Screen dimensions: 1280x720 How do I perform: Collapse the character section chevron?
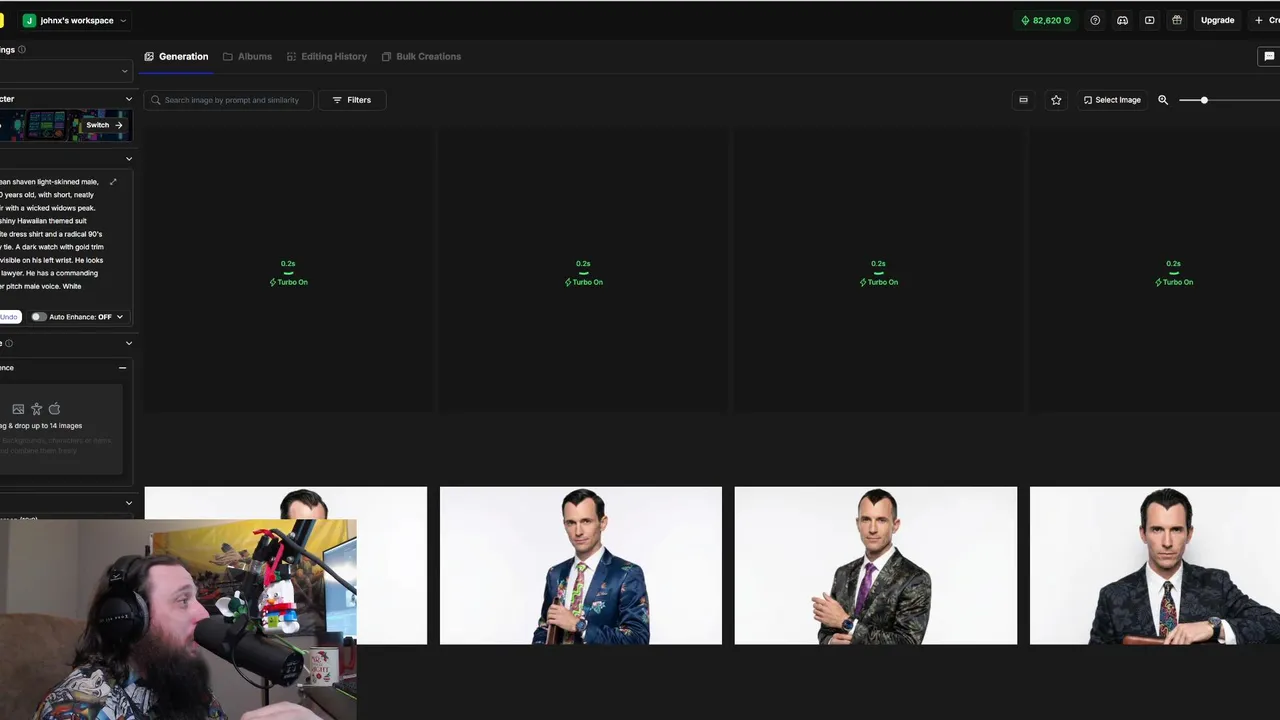point(128,99)
